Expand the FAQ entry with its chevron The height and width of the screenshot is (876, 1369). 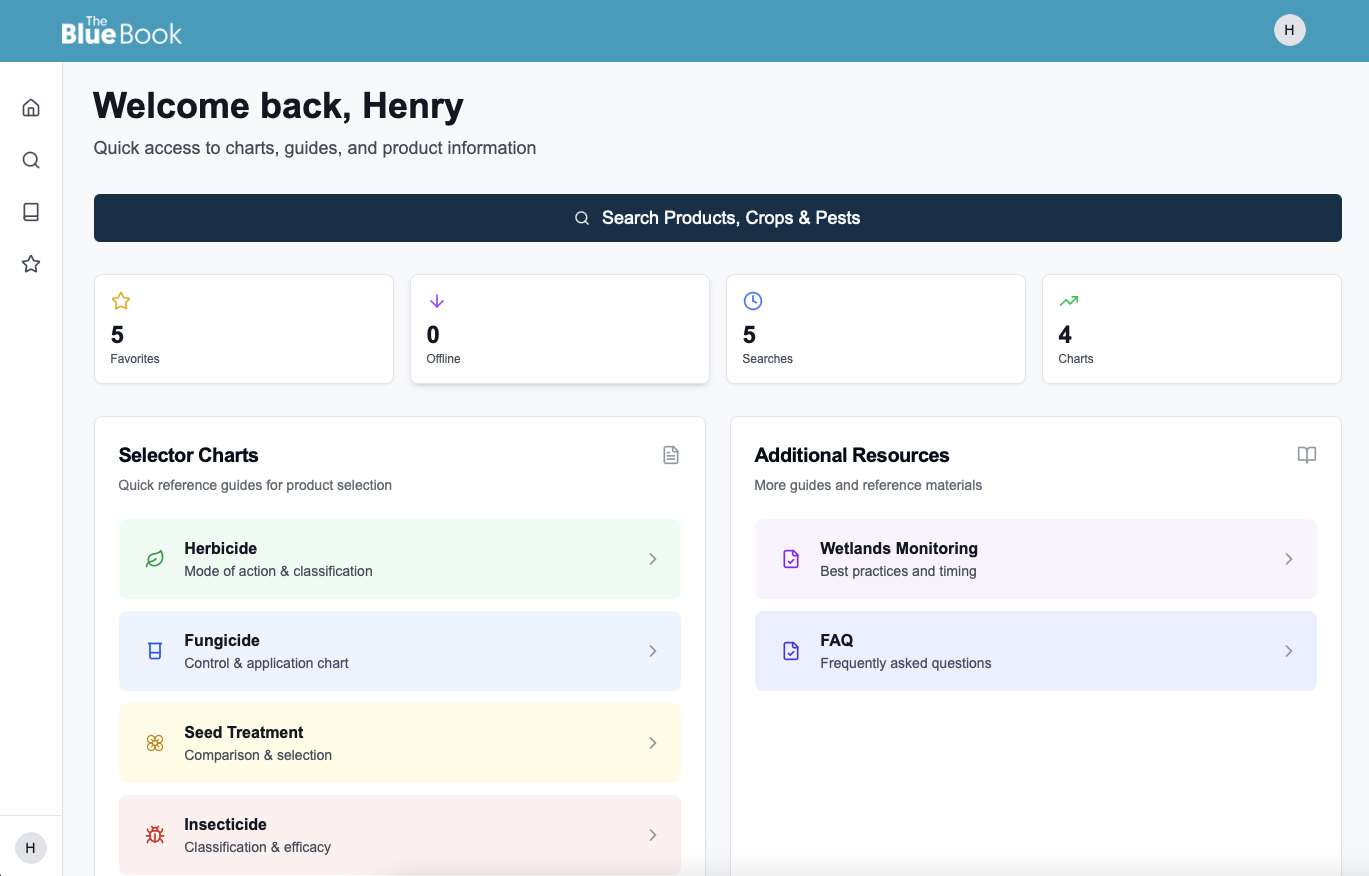(1289, 651)
